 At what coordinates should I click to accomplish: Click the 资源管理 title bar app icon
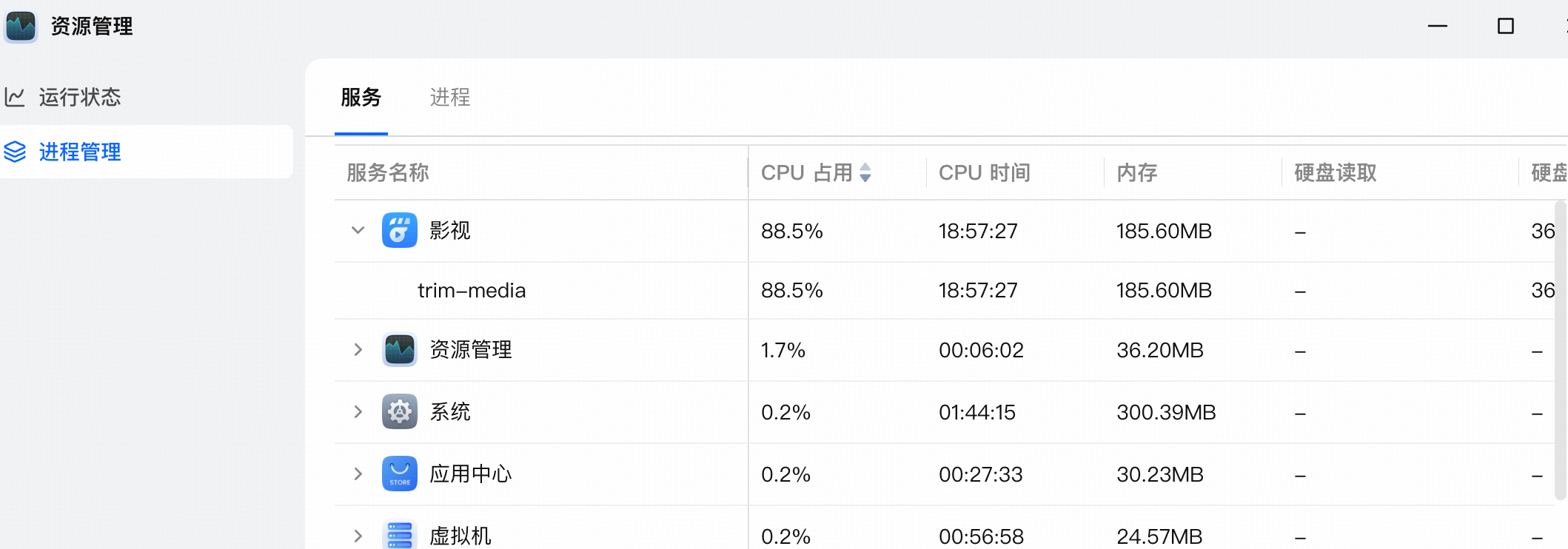click(21, 27)
